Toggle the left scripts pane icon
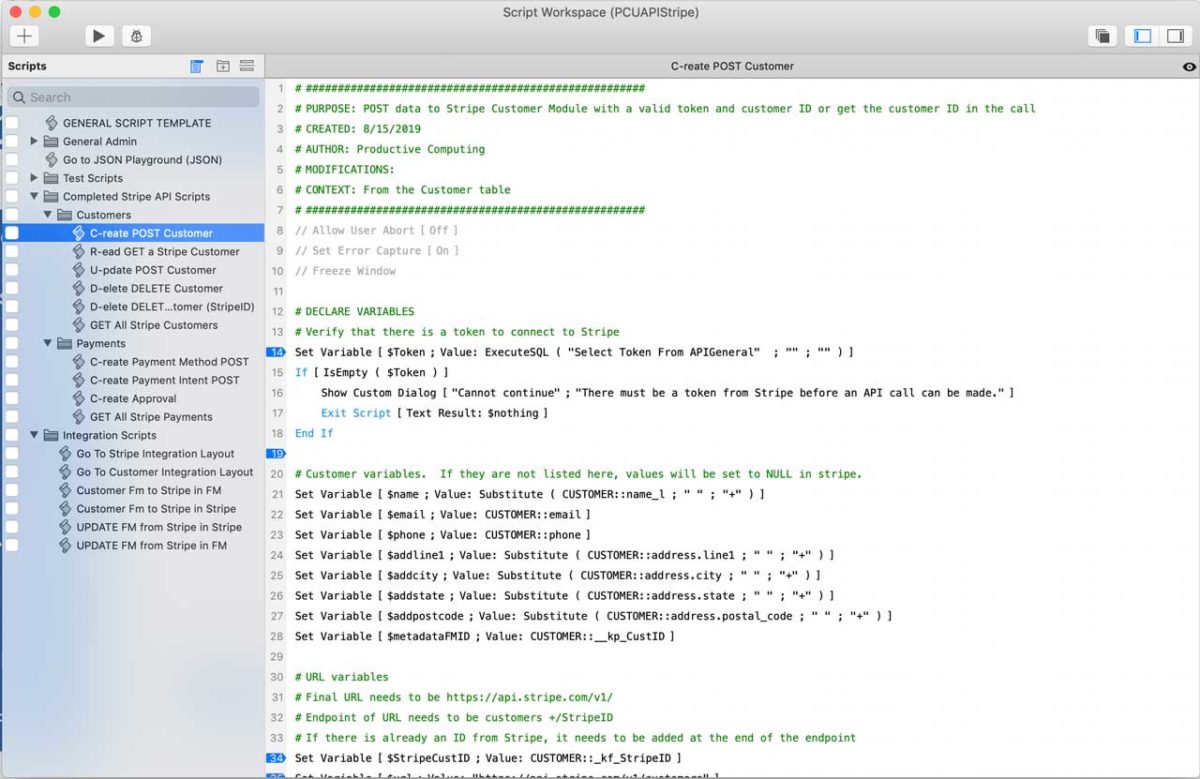1200x779 pixels. [1141, 35]
